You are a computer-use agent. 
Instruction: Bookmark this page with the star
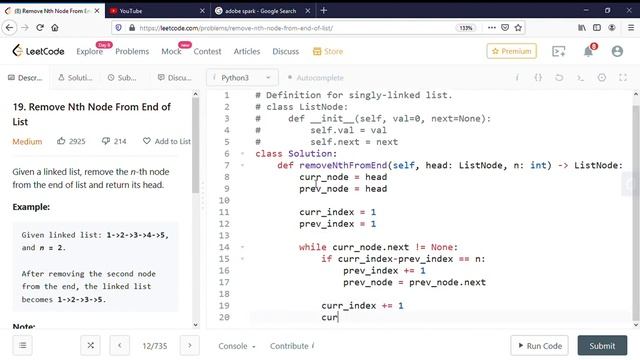pyautogui.click(x=518, y=28)
